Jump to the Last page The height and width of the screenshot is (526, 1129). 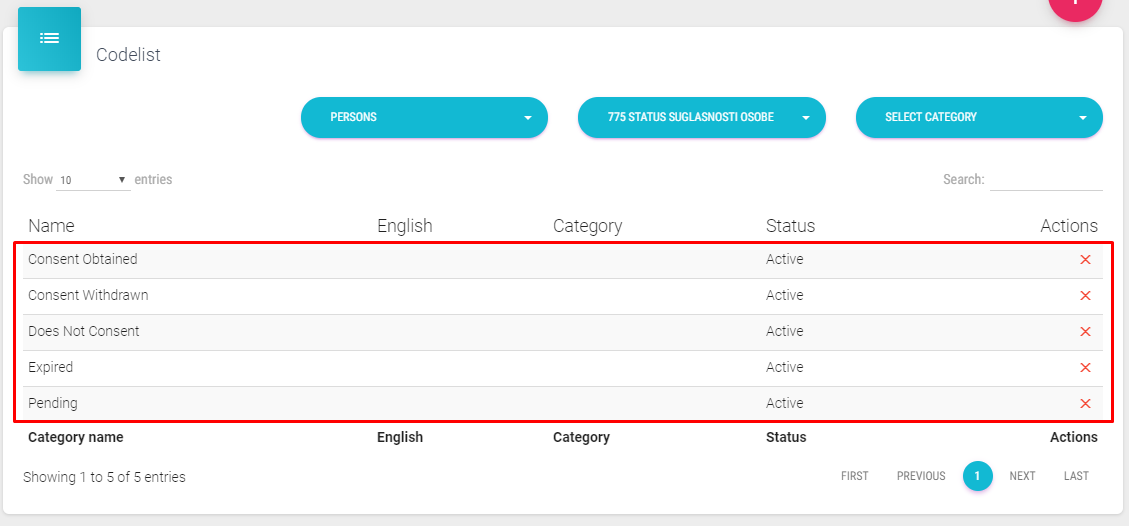pyautogui.click(x=1076, y=476)
